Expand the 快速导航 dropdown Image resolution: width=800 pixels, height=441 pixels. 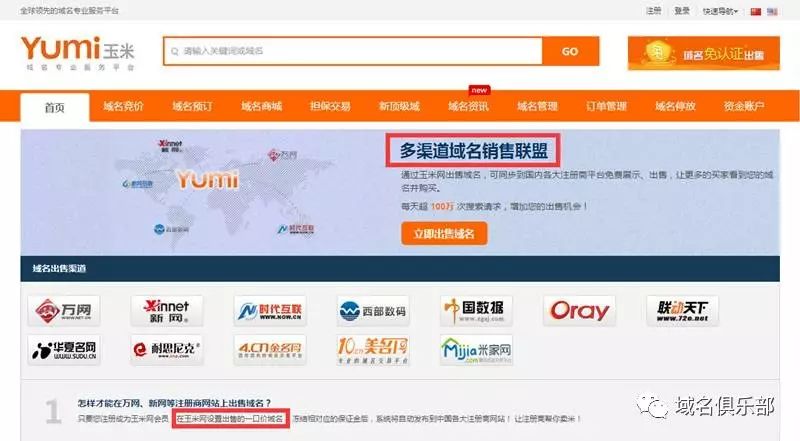[x=720, y=11]
